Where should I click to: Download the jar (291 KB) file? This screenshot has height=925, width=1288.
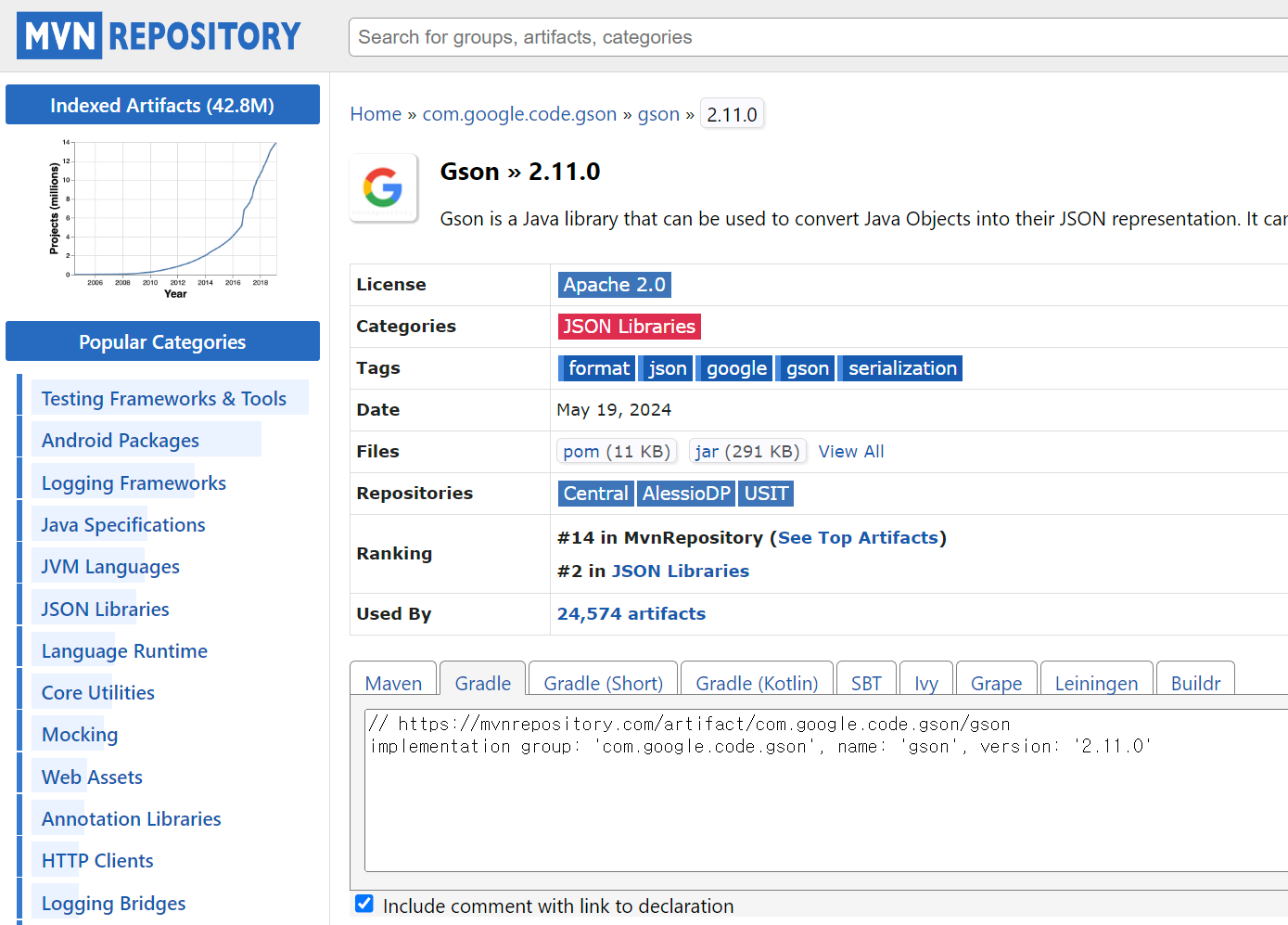(747, 452)
